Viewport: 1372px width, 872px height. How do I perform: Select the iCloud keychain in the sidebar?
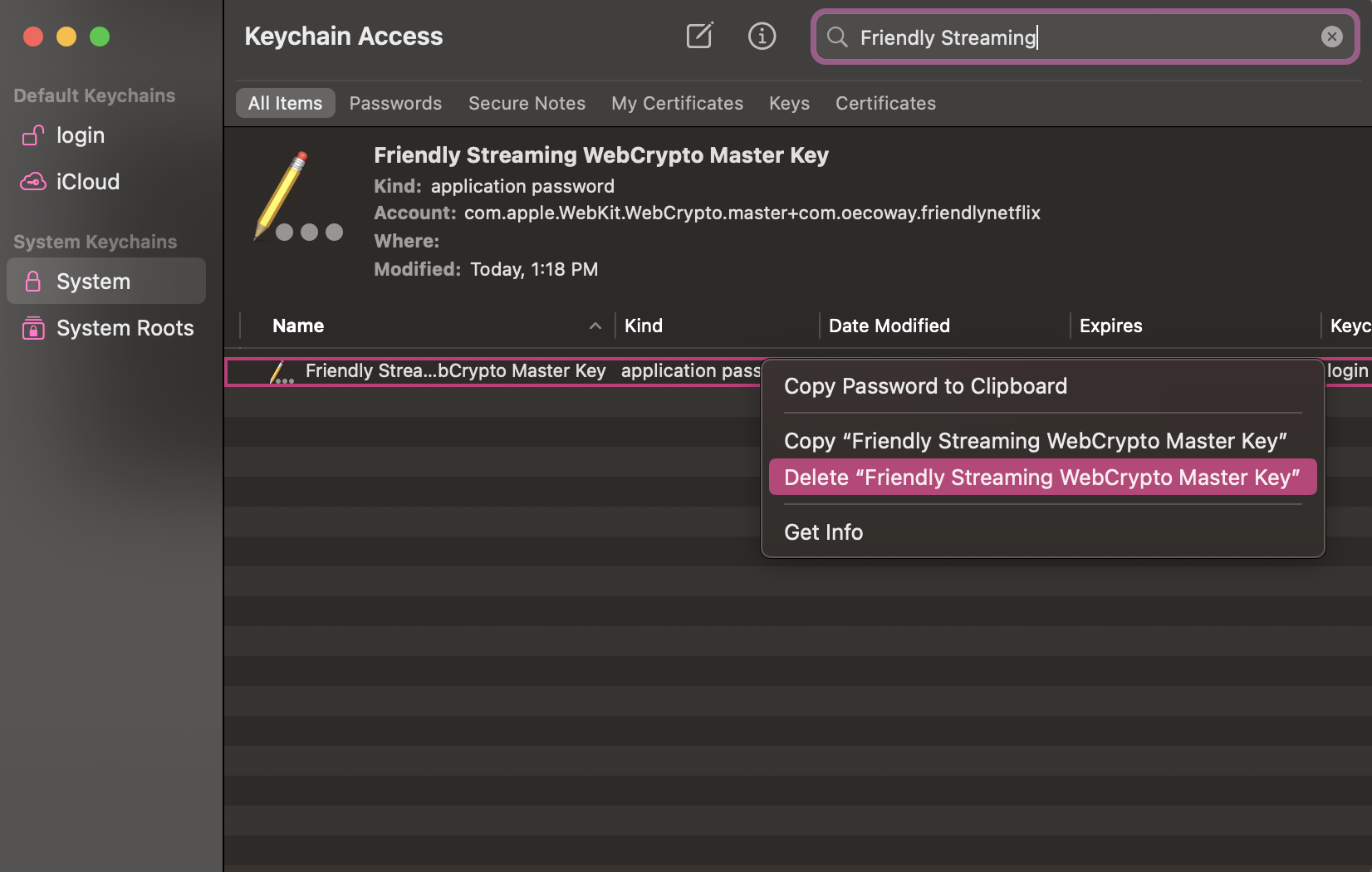click(x=106, y=182)
